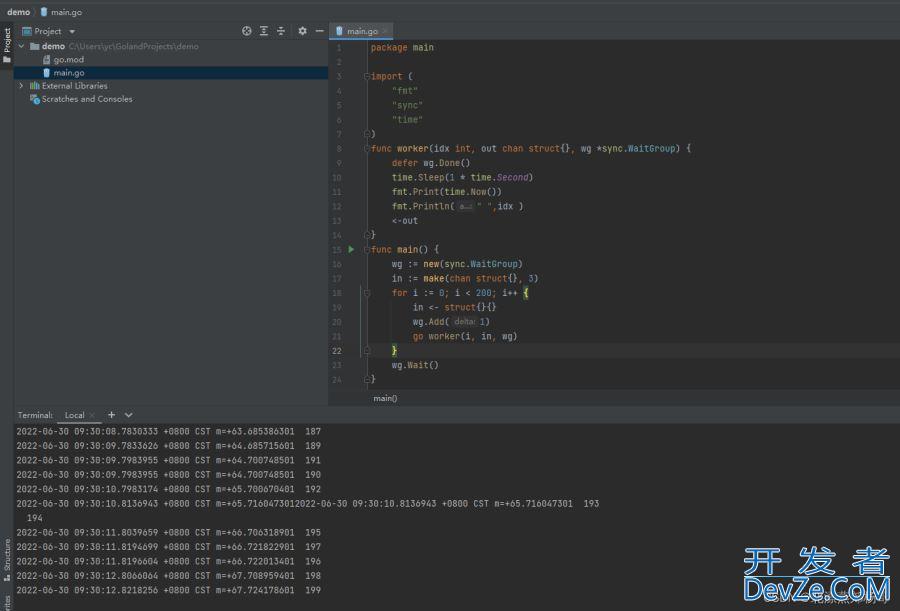900x611 pixels.
Task: Open the terminal options chevron dropdown
Action: click(129, 415)
